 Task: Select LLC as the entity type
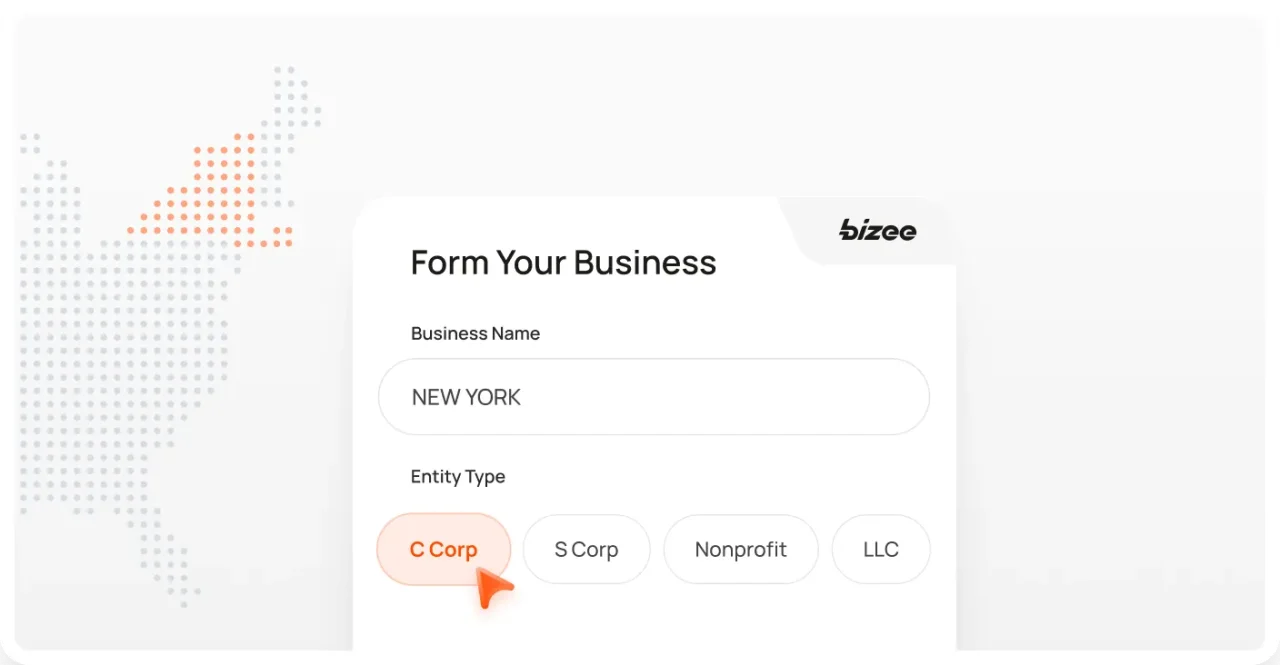pos(880,549)
